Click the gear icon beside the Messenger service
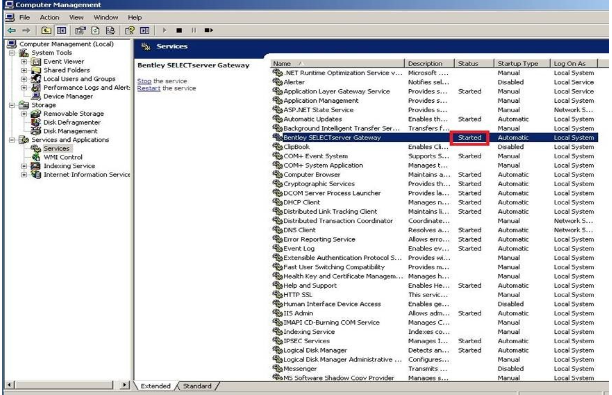The width and height of the screenshot is (612, 395). pos(278,368)
